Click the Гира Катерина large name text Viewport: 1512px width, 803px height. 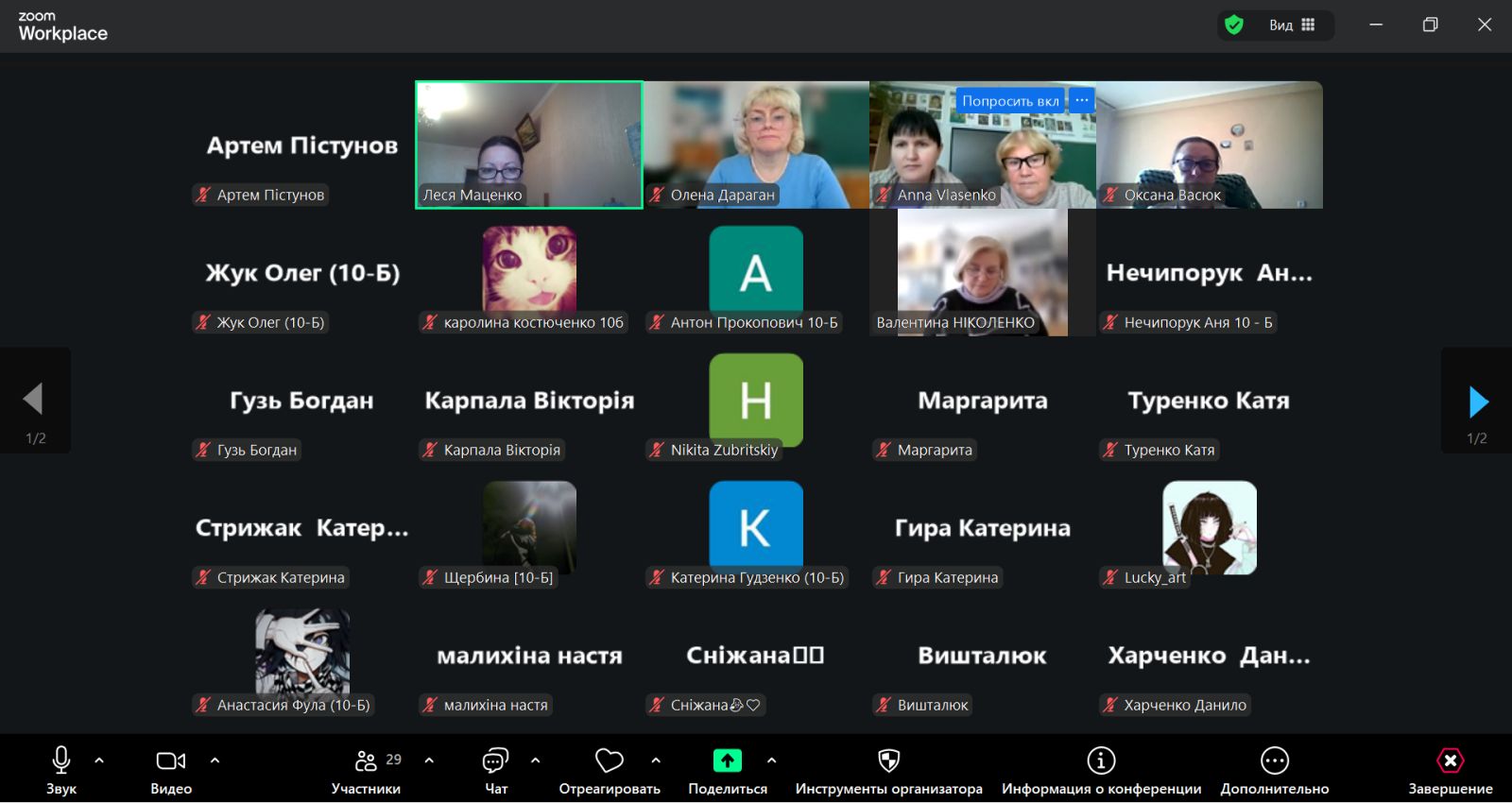click(x=983, y=528)
